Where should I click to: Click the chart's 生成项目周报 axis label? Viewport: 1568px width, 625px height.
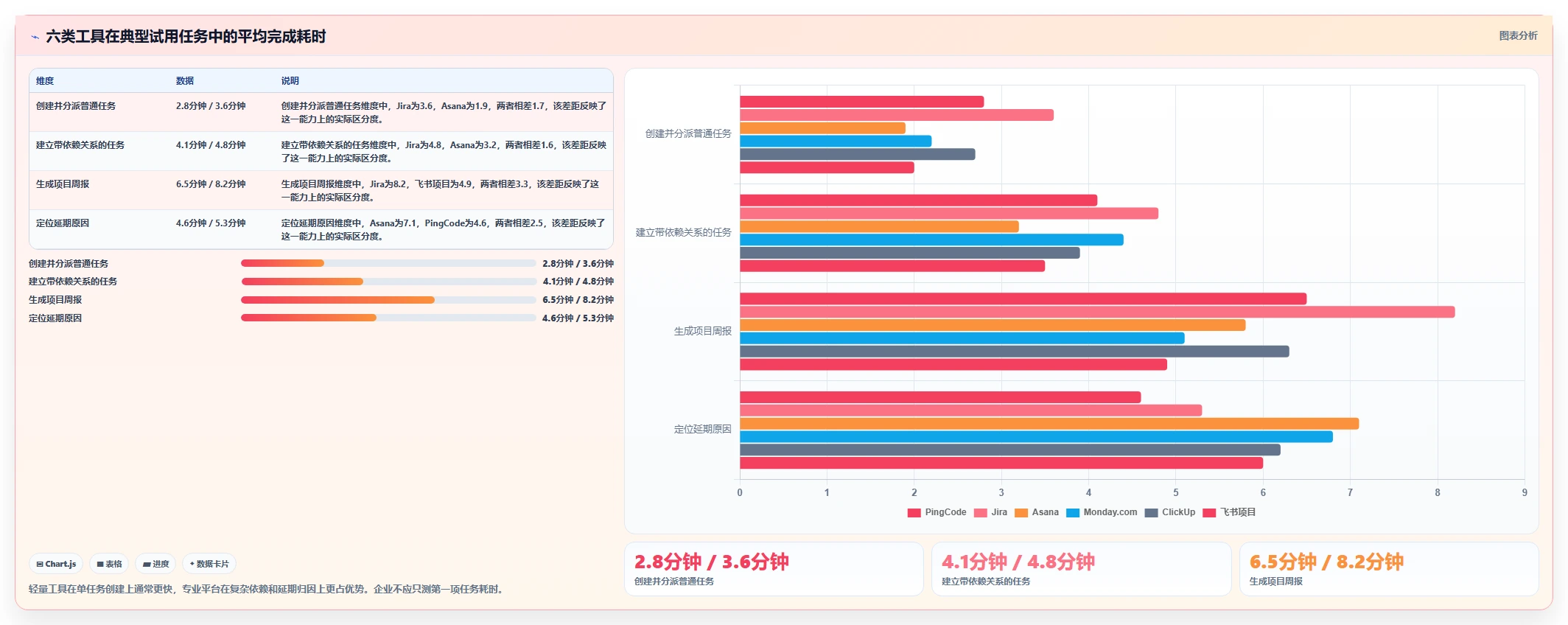pyautogui.click(x=702, y=331)
